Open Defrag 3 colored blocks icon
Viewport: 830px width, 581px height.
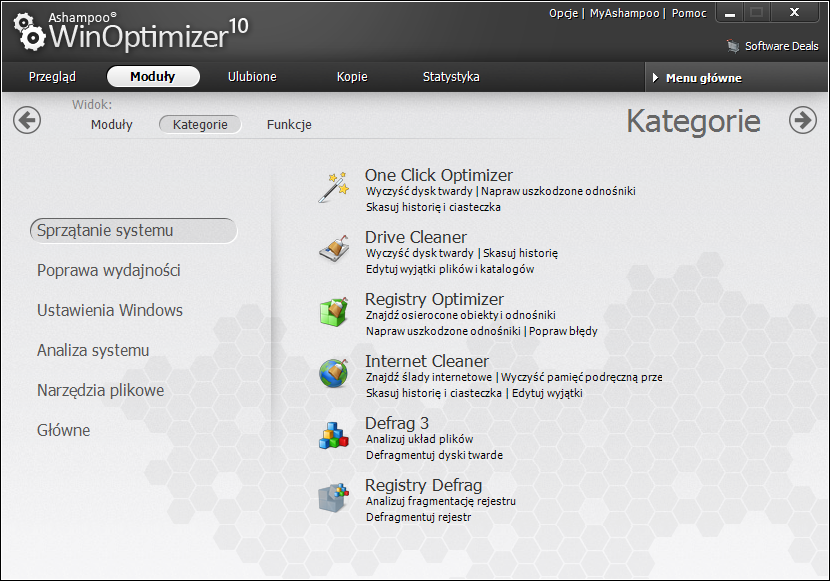pyautogui.click(x=333, y=435)
